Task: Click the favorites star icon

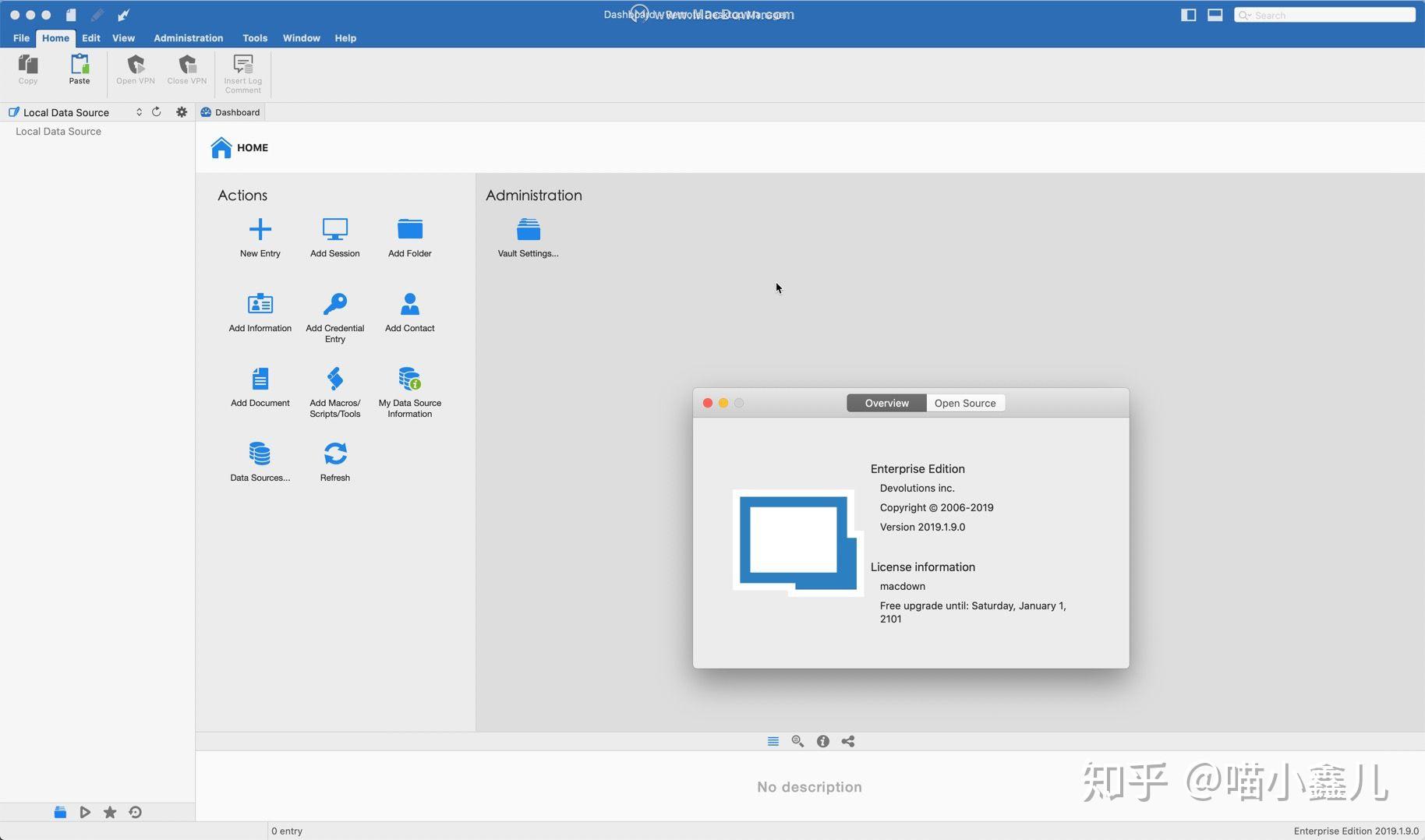Action: click(110, 812)
